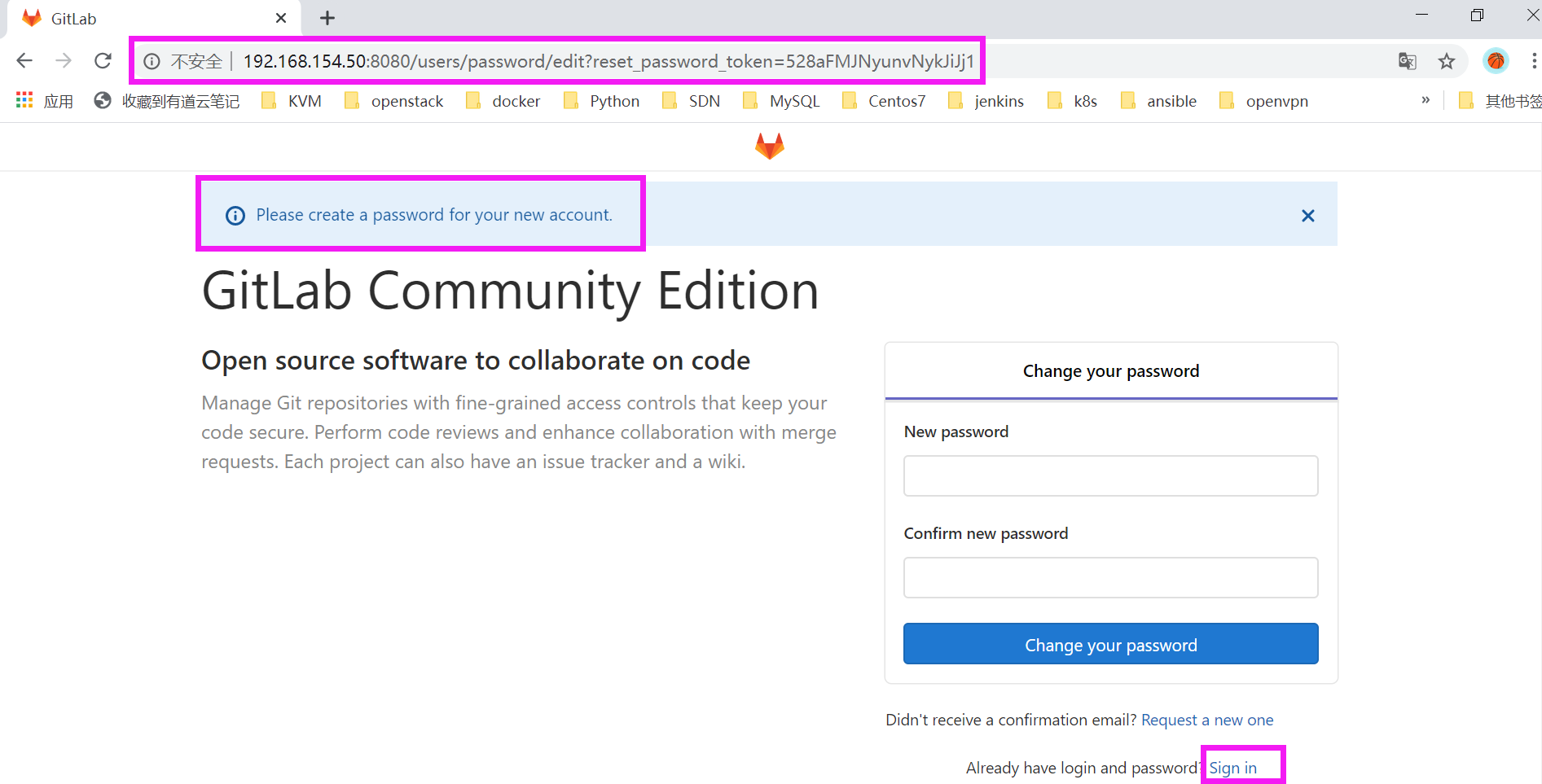
Task: Bookmark this page with the star icon
Action: click(1446, 61)
